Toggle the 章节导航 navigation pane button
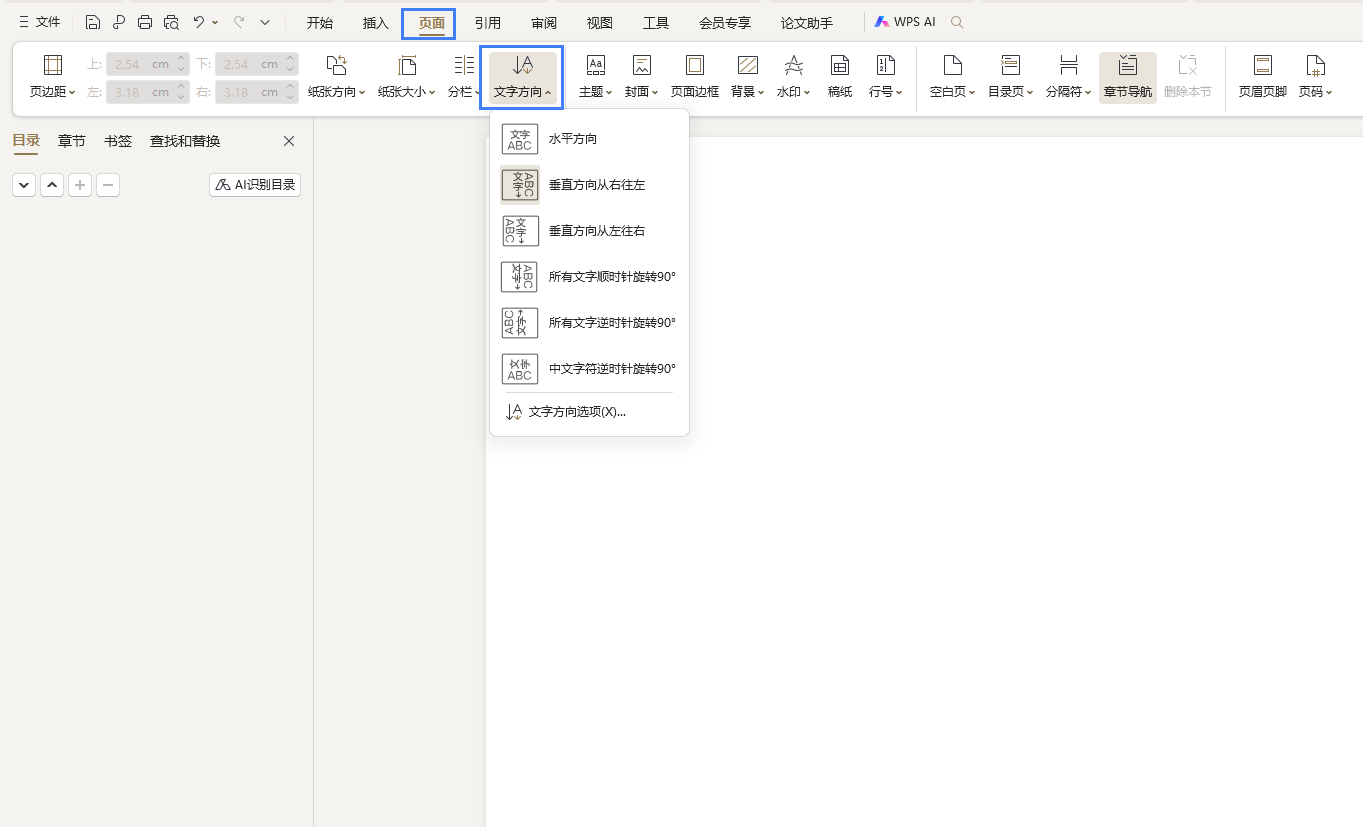Image resolution: width=1363 pixels, height=827 pixels. click(1128, 78)
